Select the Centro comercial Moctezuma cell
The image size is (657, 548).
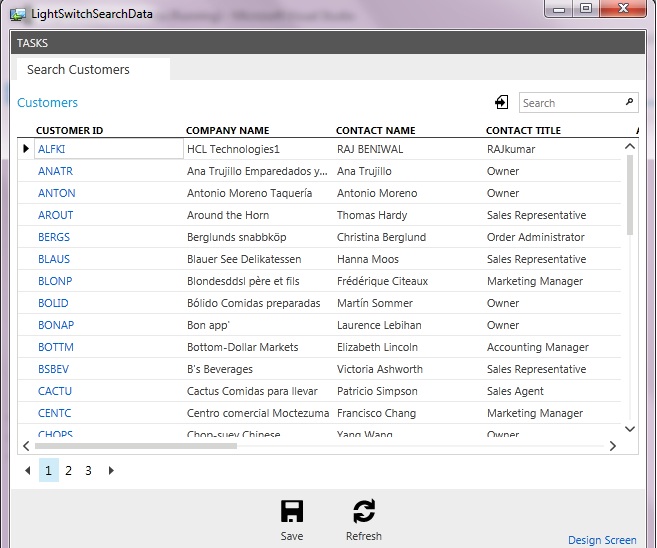[x=258, y=413]
